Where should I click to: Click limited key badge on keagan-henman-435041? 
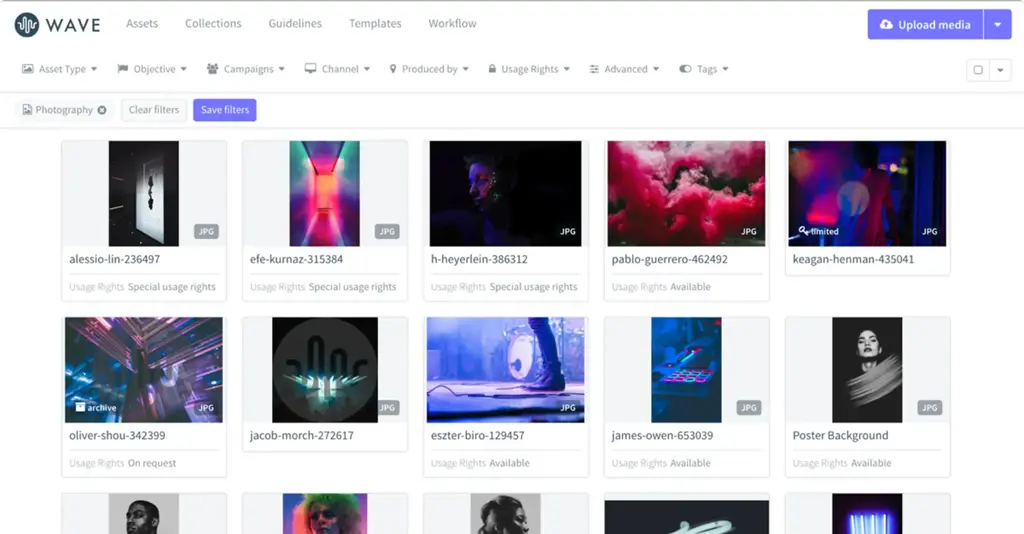(818, 231)
